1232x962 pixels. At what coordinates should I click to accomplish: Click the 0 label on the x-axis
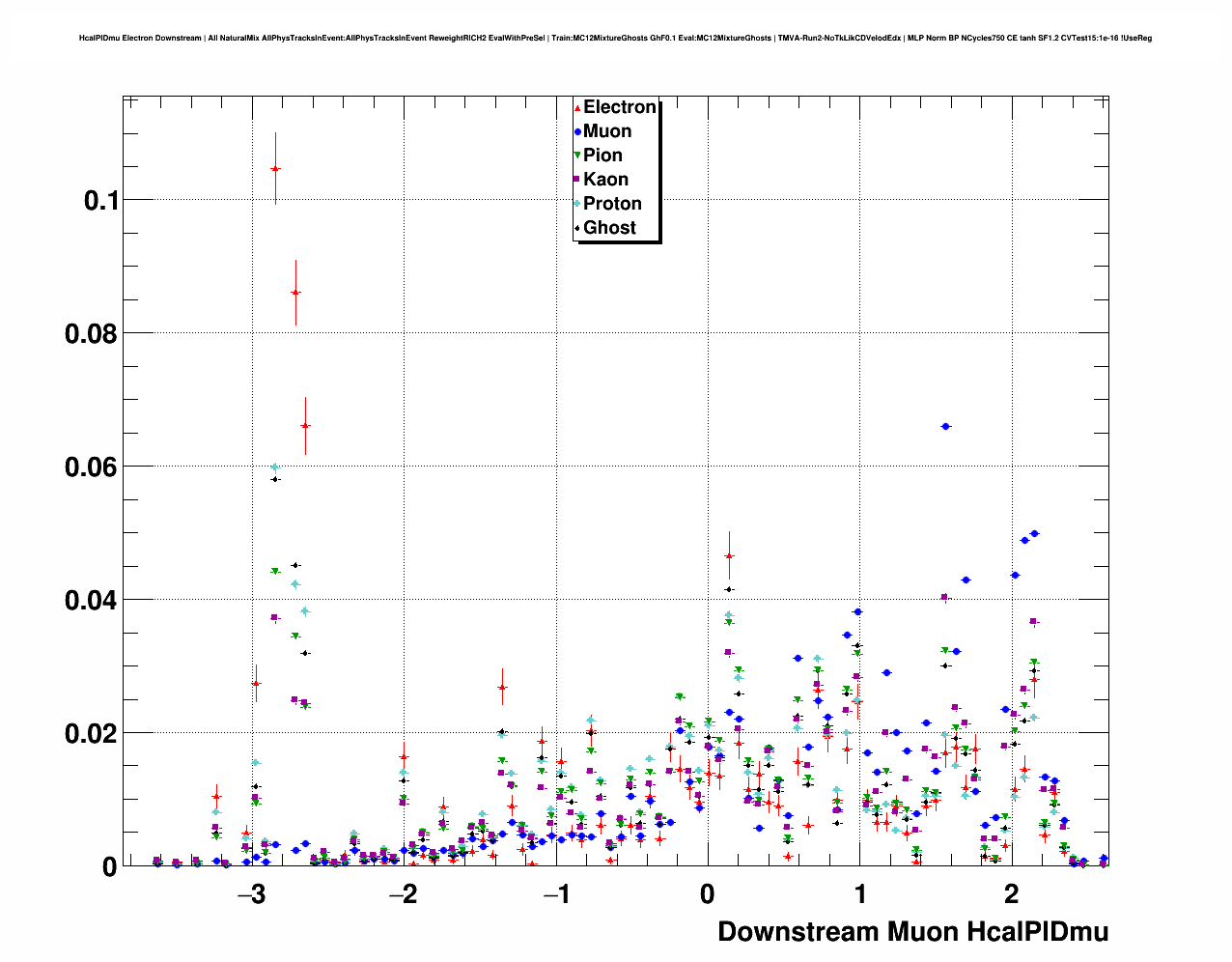[x=707, y=894]
